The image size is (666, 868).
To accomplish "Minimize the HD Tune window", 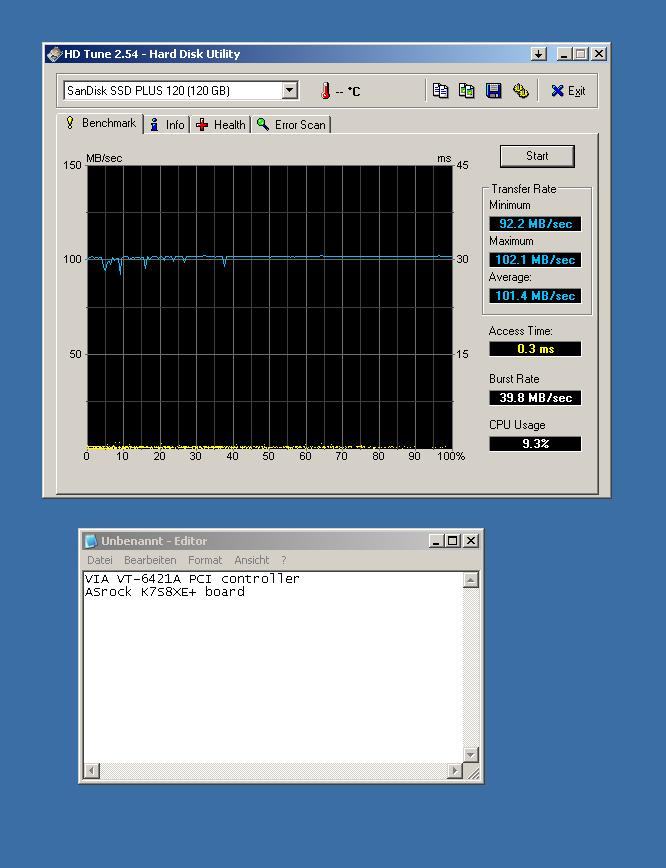I will tap(564, 54).
